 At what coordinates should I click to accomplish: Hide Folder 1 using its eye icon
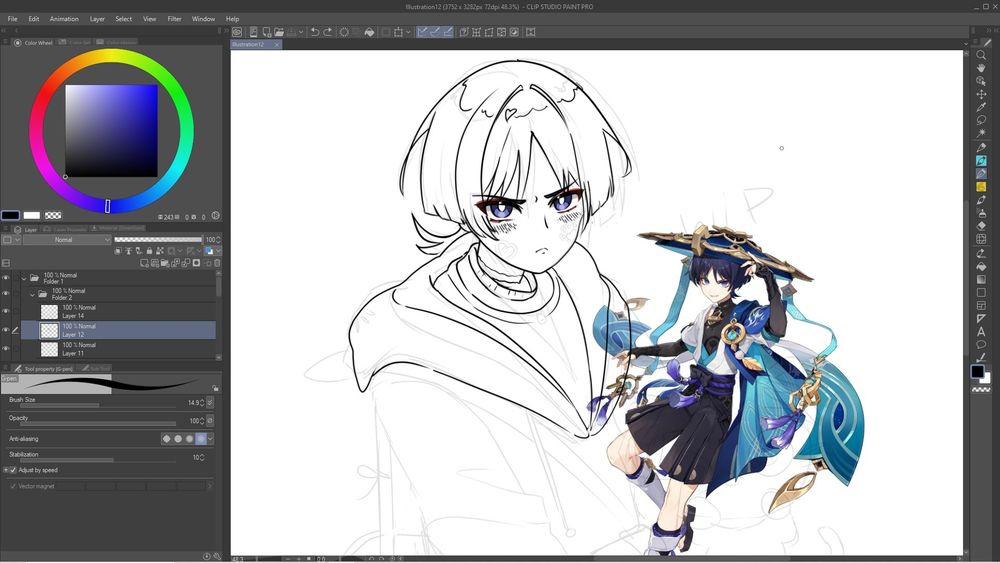tap(6, 278)
